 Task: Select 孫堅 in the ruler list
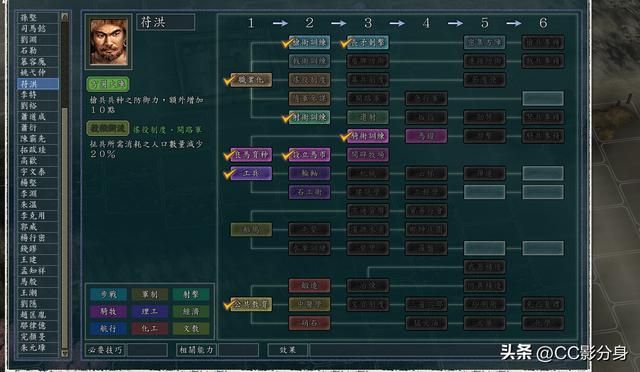[38, 18]
